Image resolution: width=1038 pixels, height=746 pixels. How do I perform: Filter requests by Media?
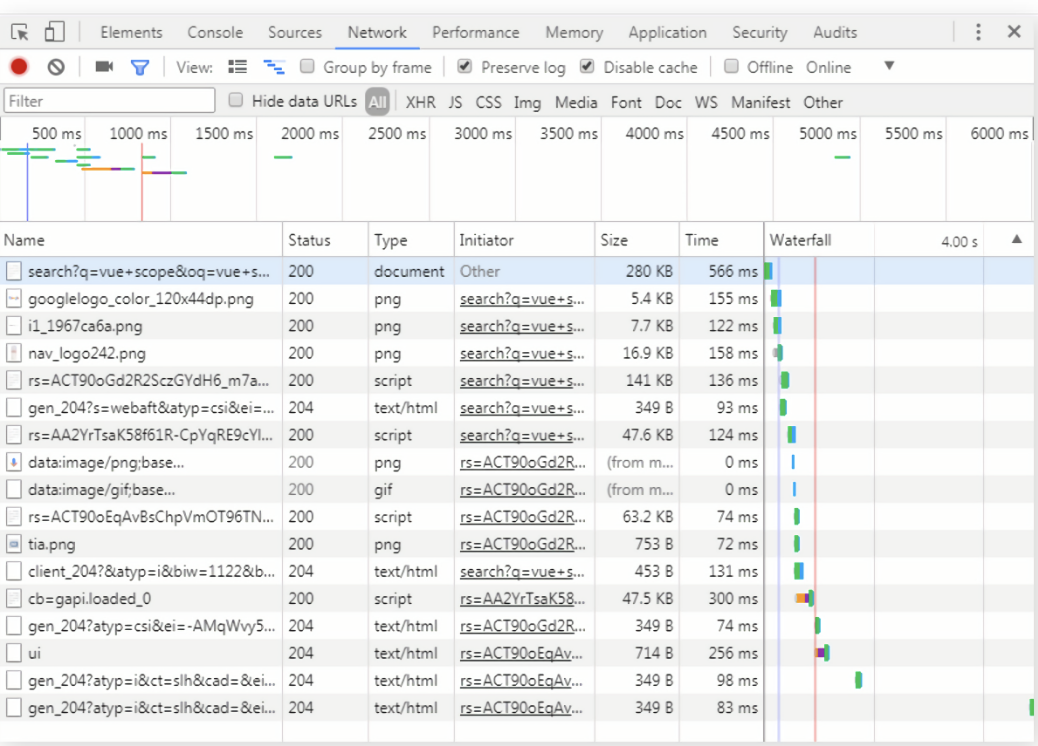point(576,103)
